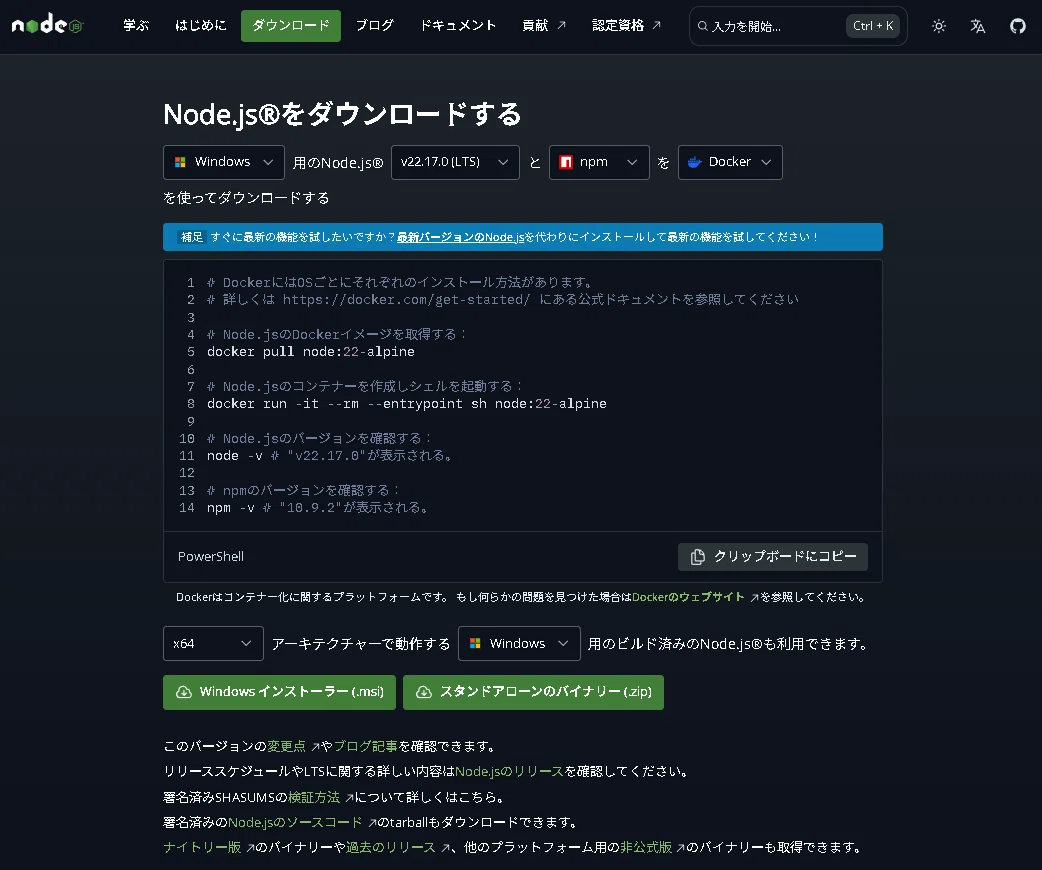Viewport: 1042px width, 870px height.
Task: Click the clipboard copy icon
Action: (x=697, y=557)
